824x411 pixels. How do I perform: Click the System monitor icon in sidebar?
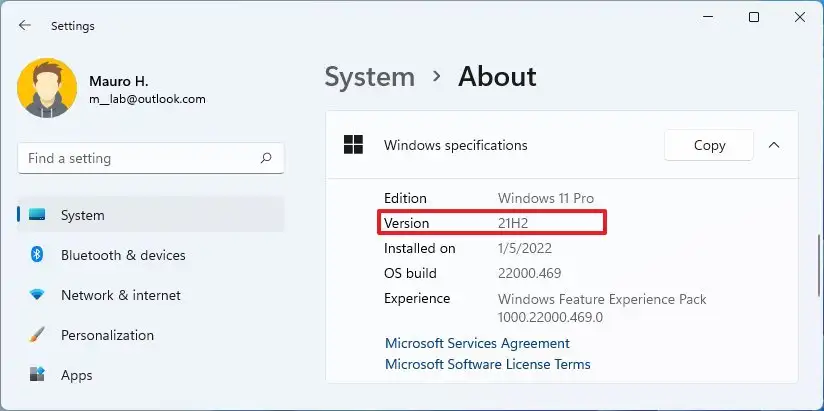click(x=37, y=214)
